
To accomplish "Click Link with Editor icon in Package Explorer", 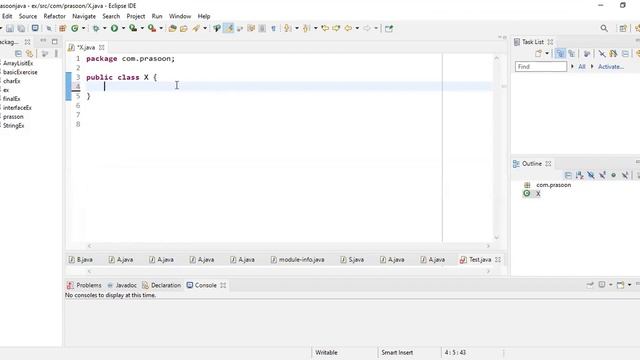I will click(x=29, y=53).
